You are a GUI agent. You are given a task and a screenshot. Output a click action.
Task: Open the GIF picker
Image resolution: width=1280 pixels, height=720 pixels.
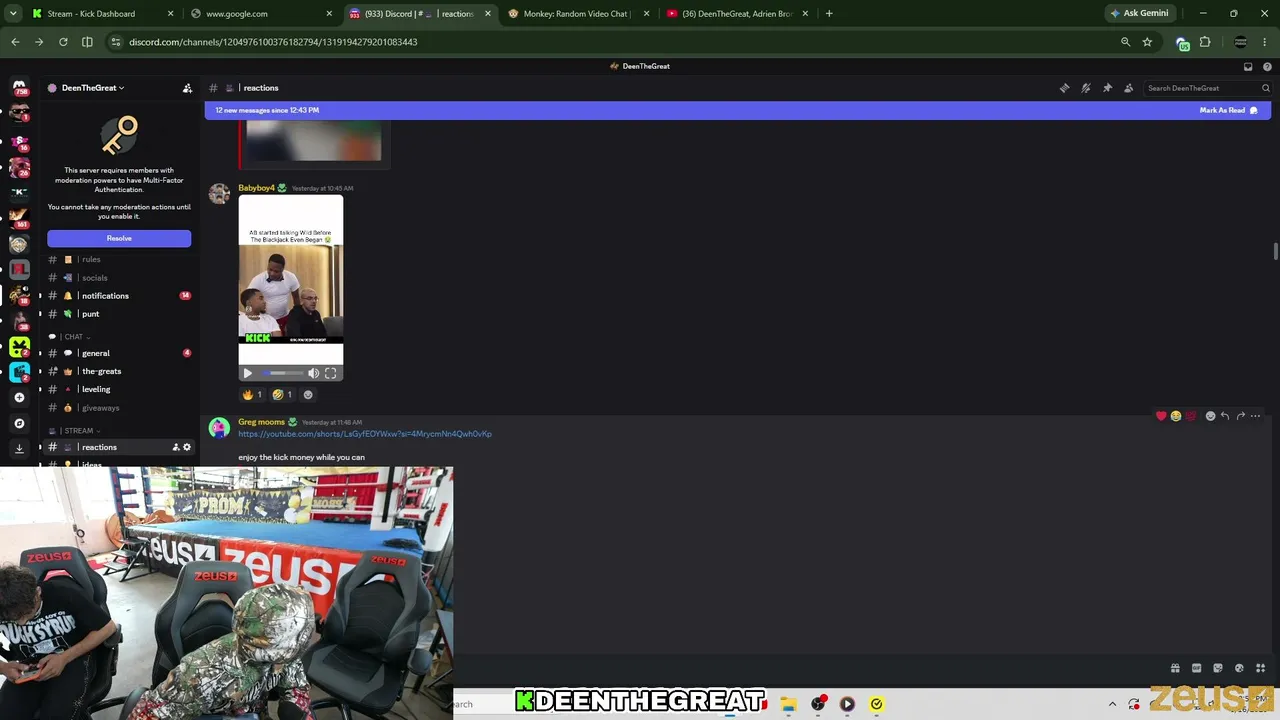click(x=1196, y=668)
